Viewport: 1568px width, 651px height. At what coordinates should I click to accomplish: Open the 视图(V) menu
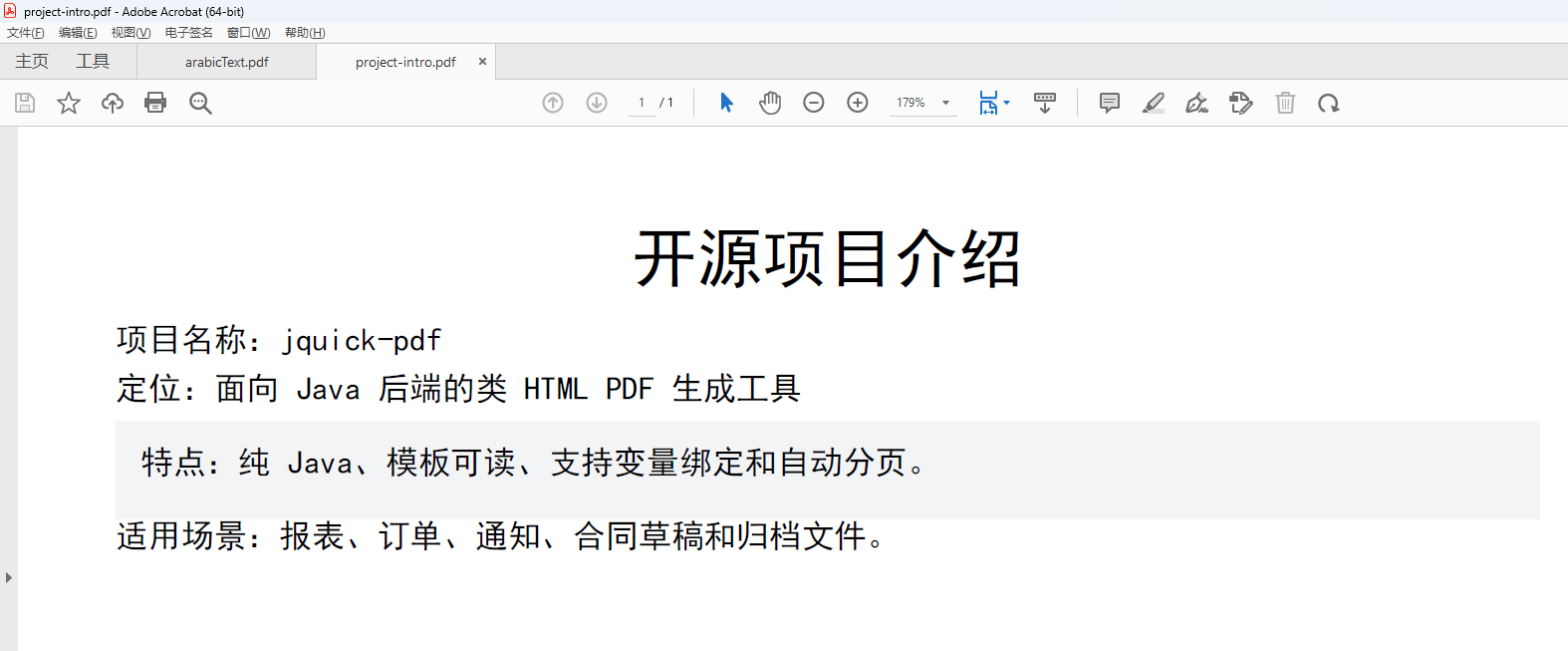pyautogui.click(x=131, y=33)
